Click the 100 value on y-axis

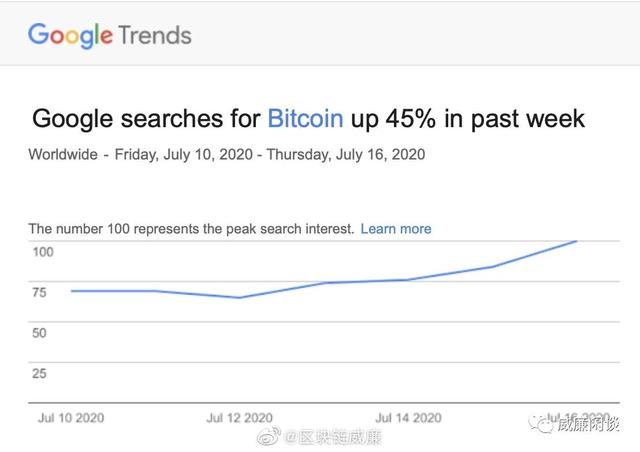(42, 251)
